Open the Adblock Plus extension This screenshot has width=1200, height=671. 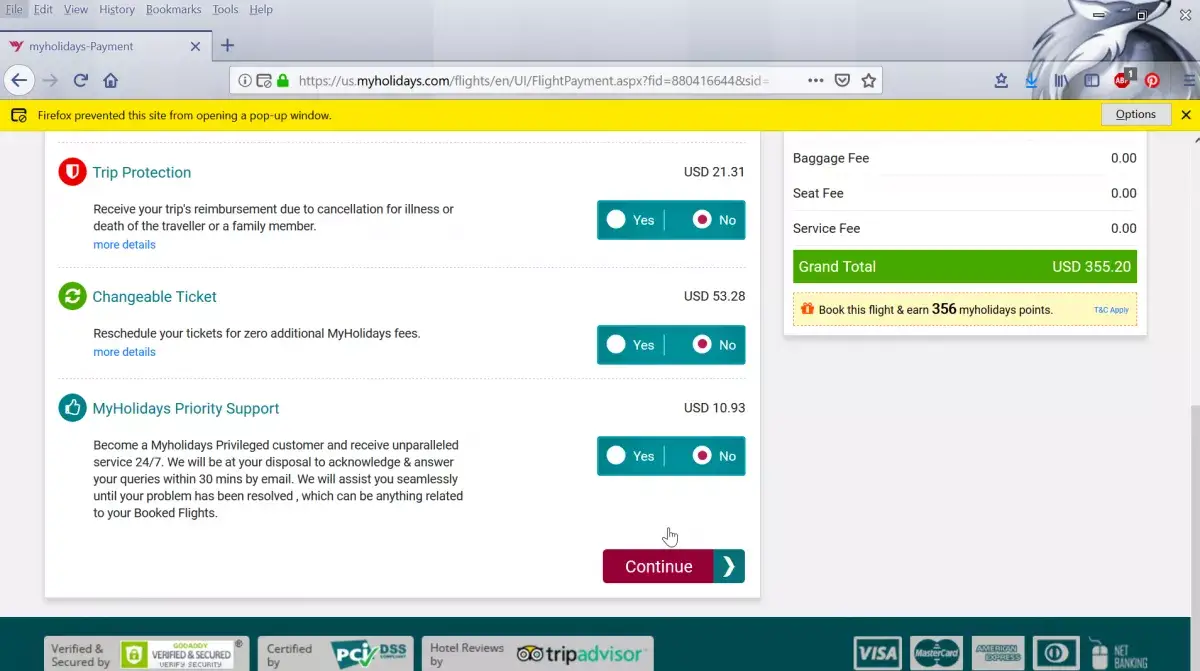coord(1123,80)
